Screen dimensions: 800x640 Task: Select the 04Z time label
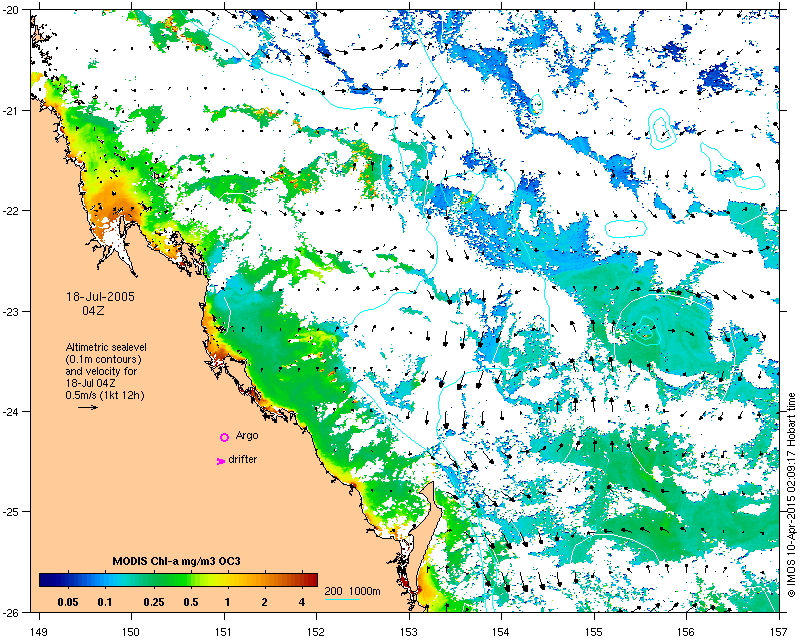(93, 310)
